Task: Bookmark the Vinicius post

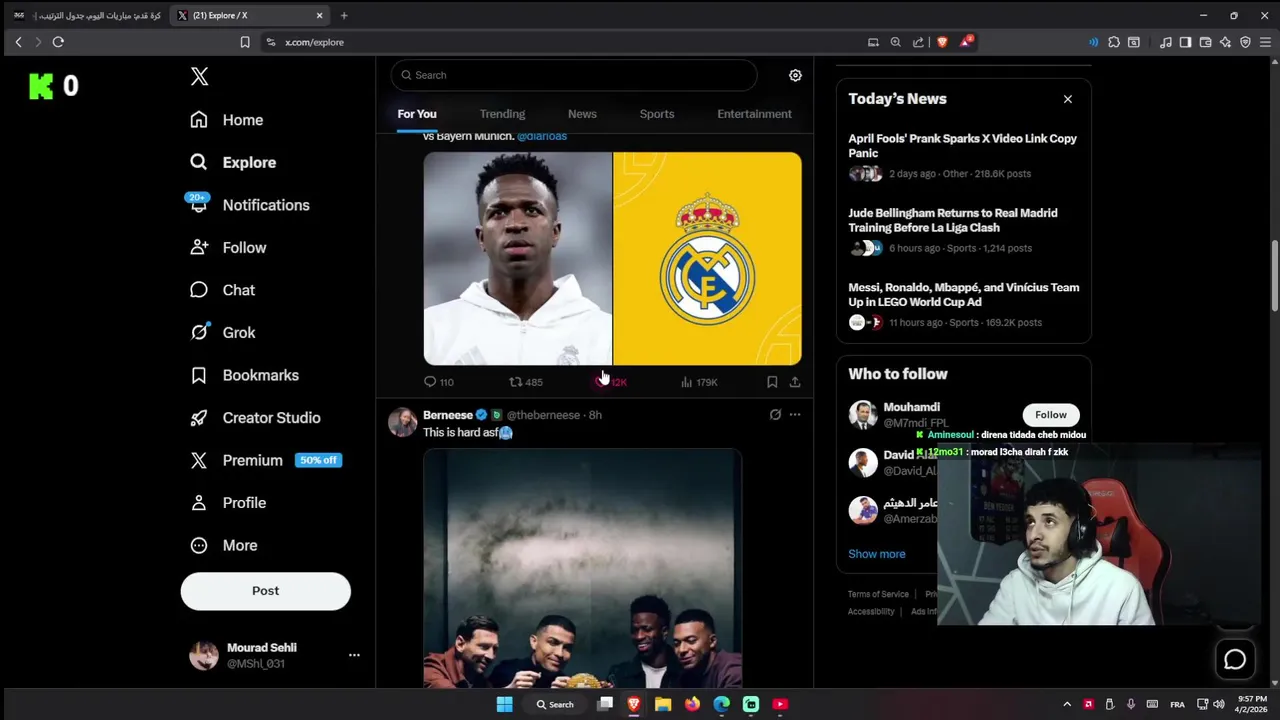Action: click(772, 382)
